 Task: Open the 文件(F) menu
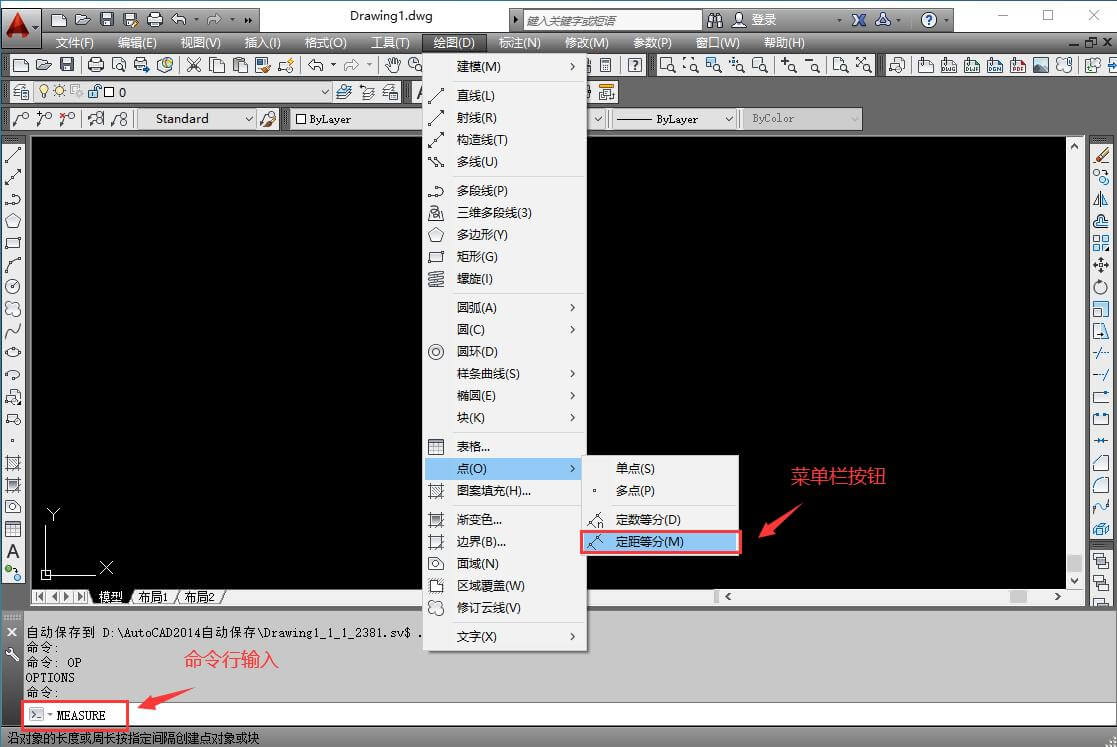tap(75, 43)
